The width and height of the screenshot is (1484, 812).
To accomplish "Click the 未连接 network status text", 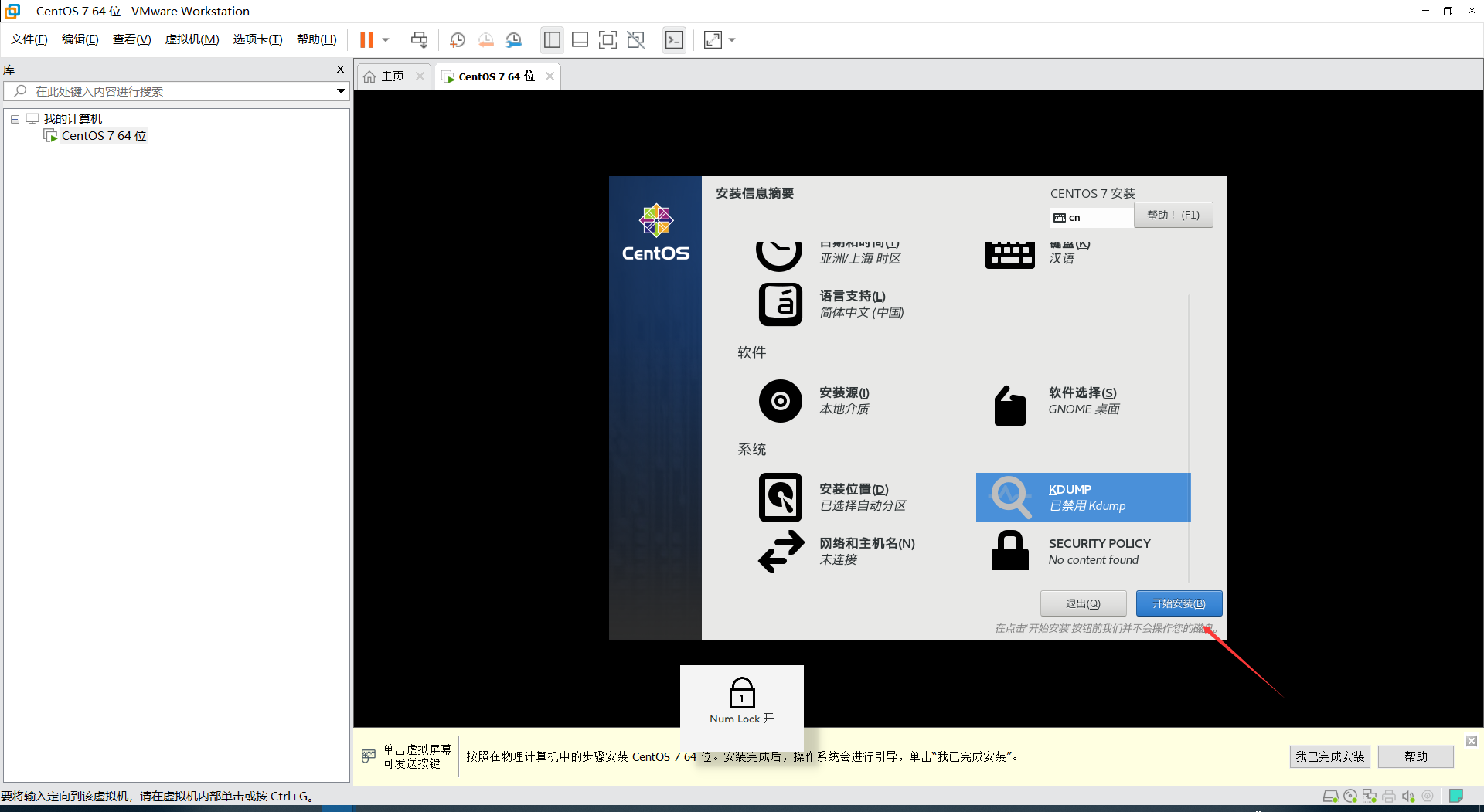I will point(838,560).
